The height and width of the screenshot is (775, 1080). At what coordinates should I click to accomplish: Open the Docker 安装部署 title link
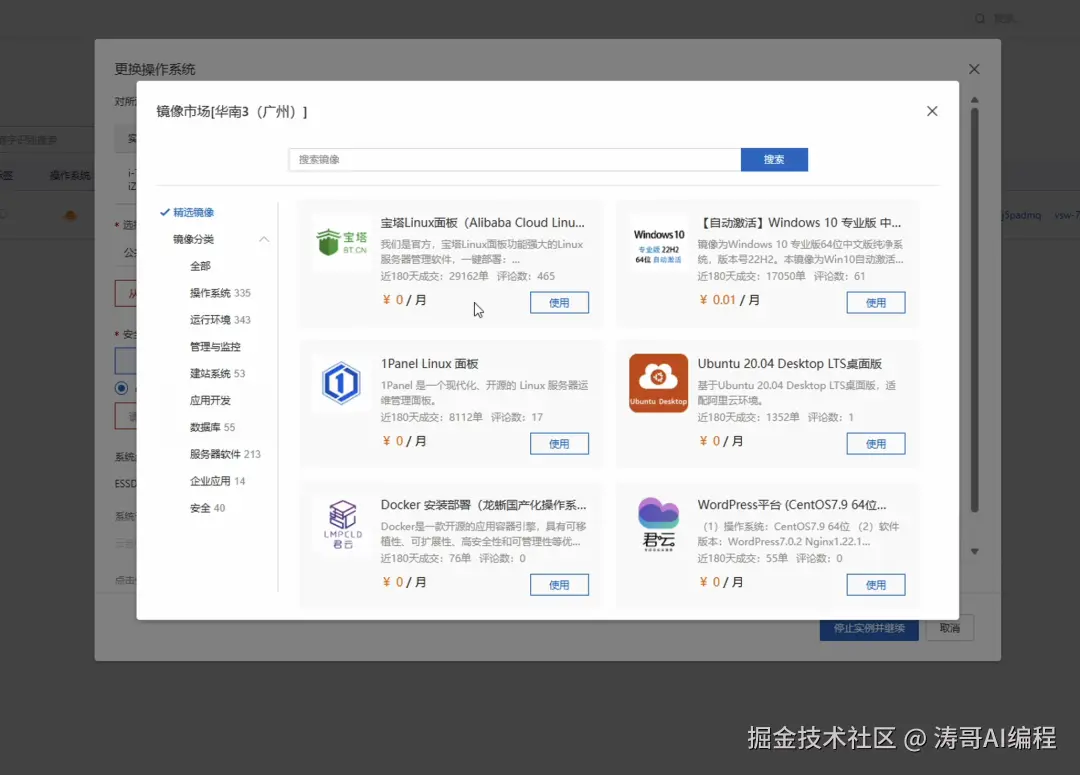click(x=484, y=505)
